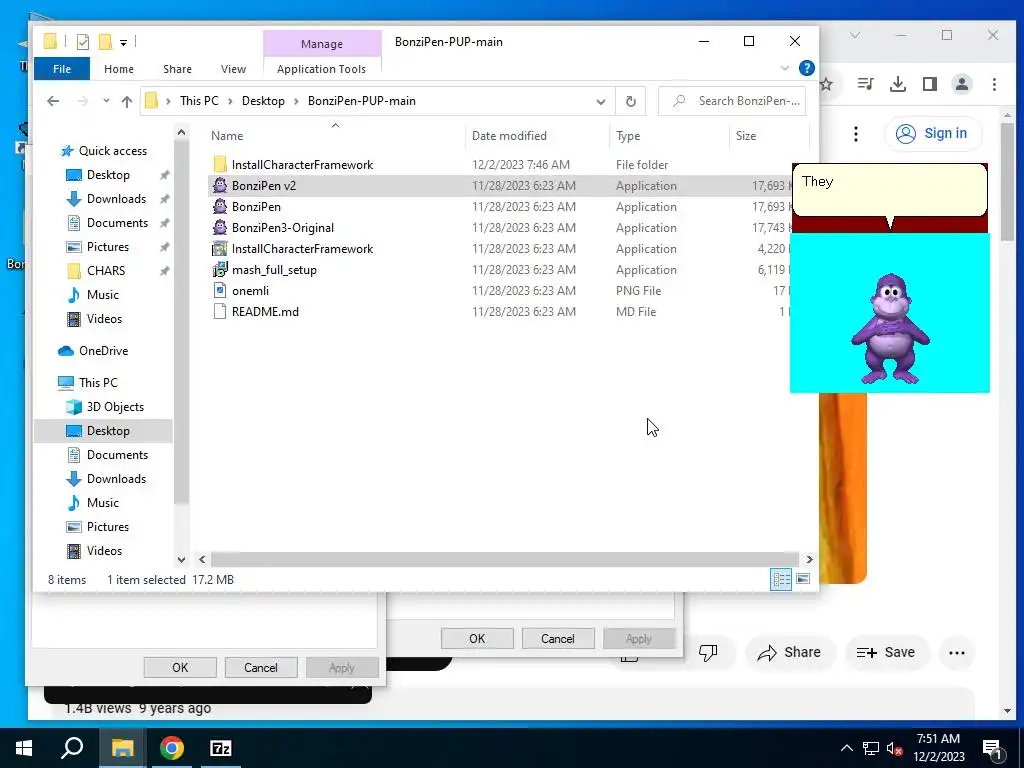Open YouTube settings three-dot menu
Image resolution: width=1024 pixels, height=768 pixels.
[856, 134]
